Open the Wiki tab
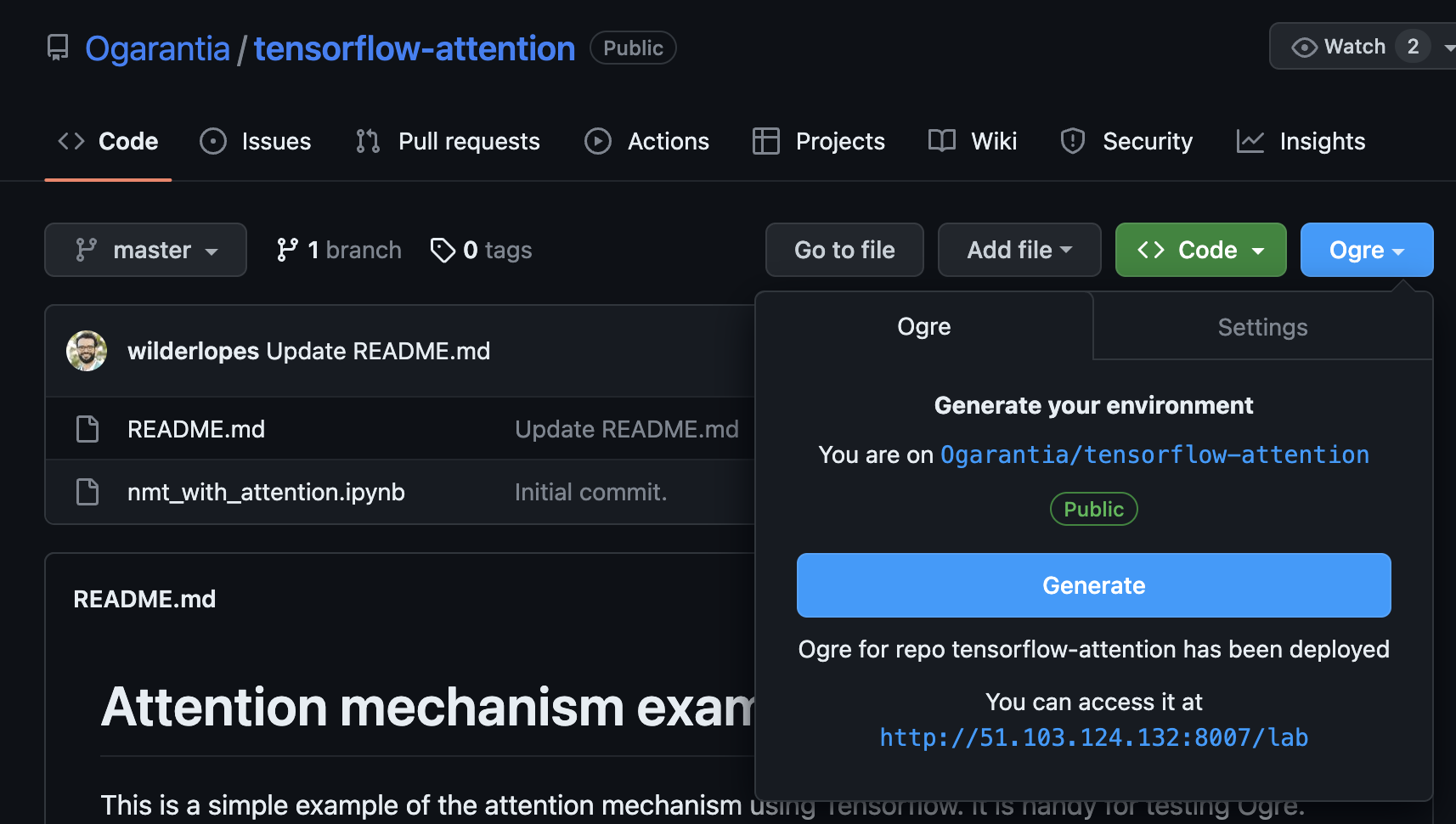 click(x=973, y=141)
